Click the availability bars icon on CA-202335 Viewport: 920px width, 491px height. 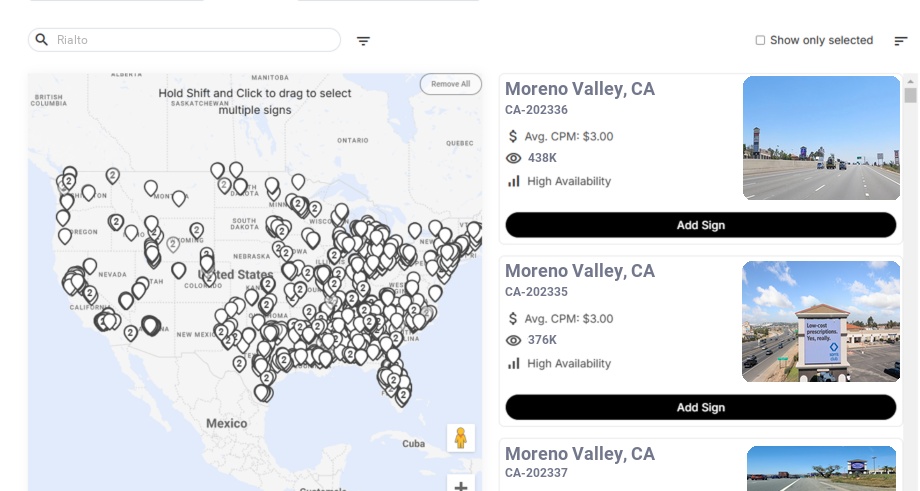[514, 363]
